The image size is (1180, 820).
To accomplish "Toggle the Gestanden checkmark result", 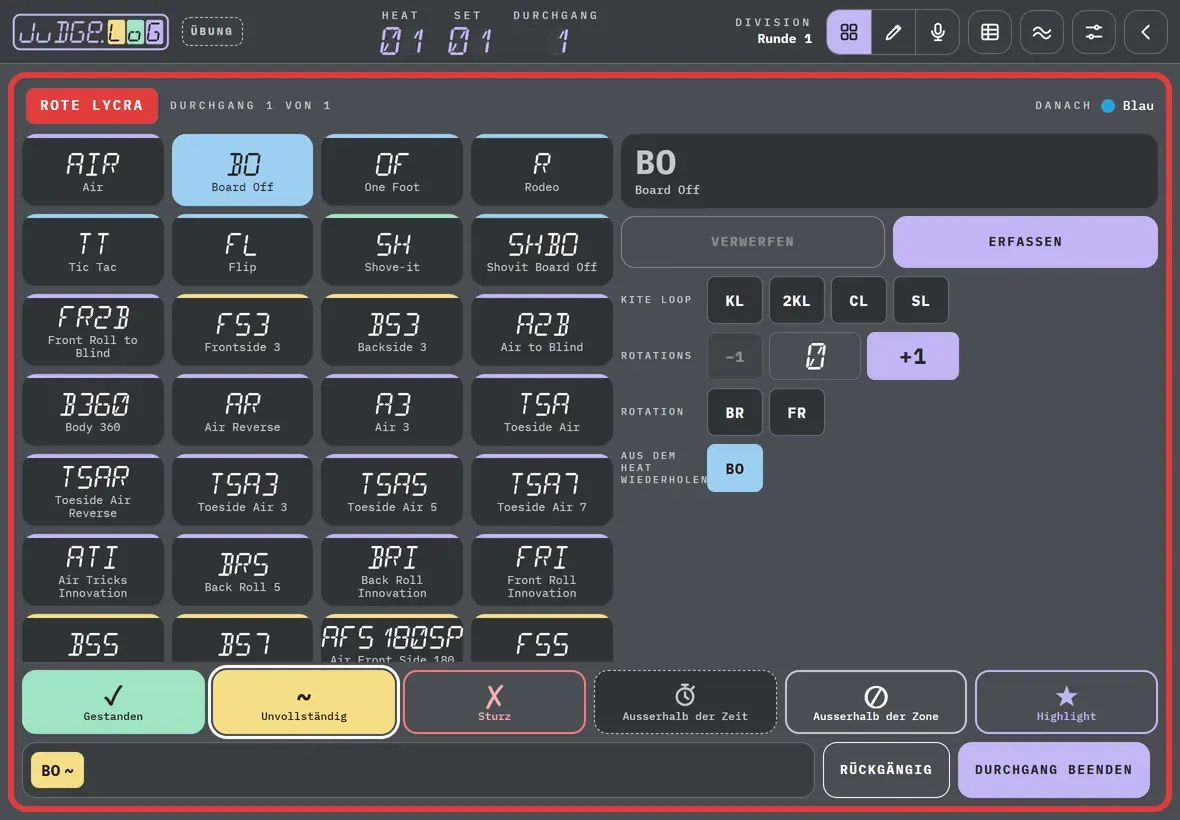I will 114,702.
